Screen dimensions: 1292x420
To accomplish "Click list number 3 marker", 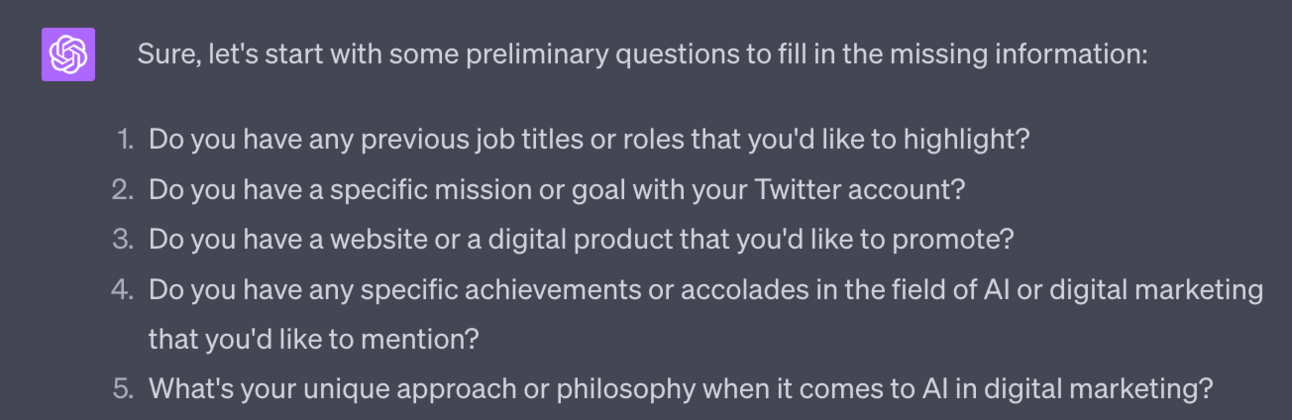I will tap(123, 239).
